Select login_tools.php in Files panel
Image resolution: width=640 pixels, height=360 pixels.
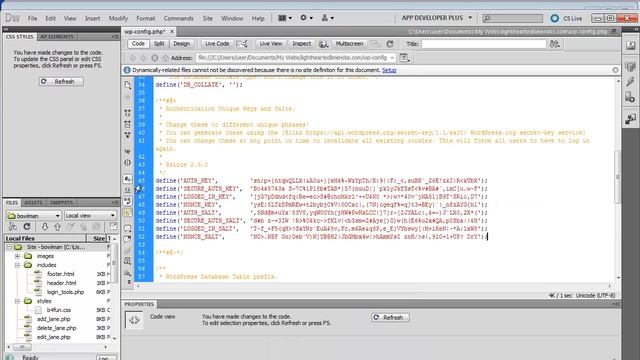[65, 292]
